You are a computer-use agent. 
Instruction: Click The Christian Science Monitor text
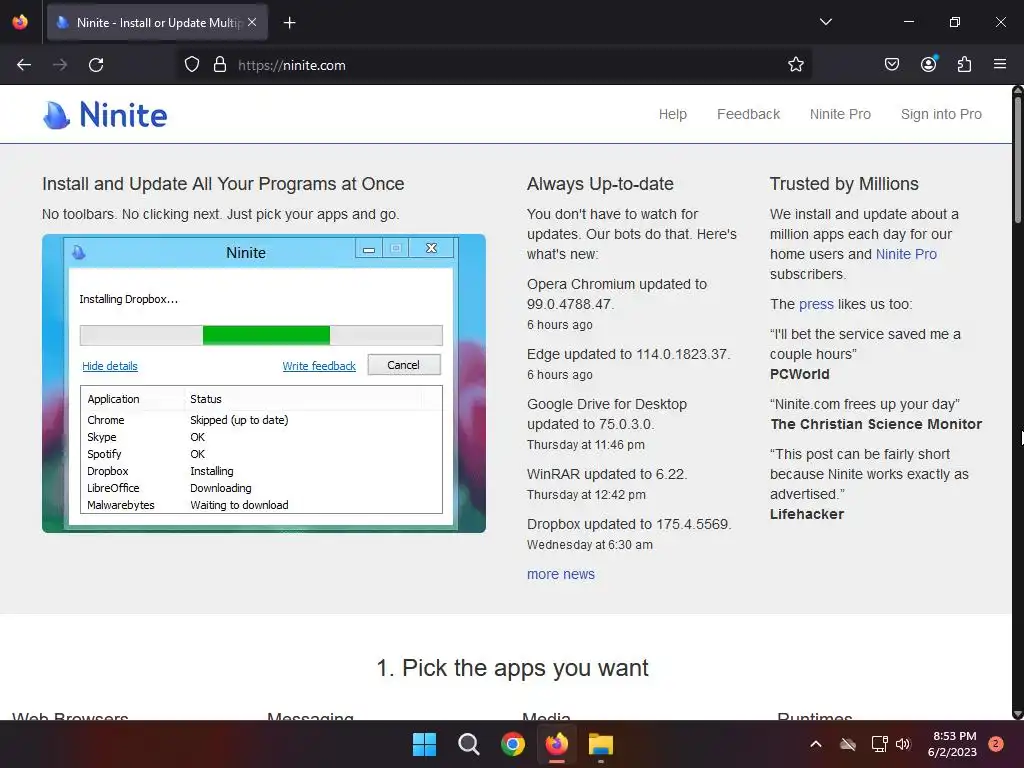coord(876,424)
